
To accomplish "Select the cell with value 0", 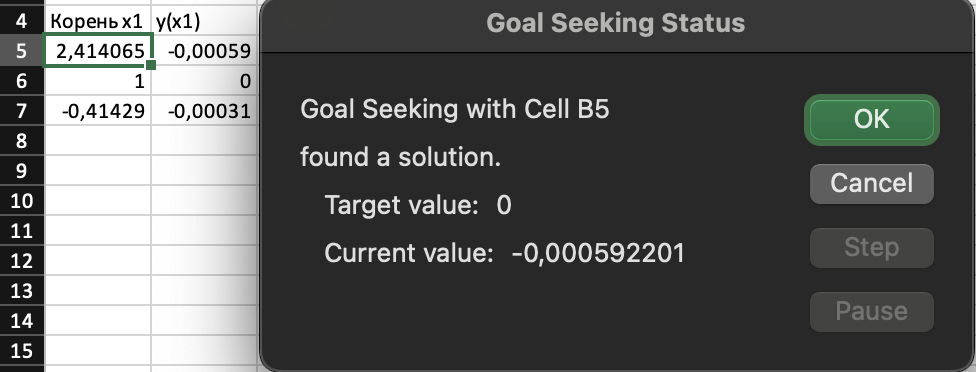I will [204, 81].
